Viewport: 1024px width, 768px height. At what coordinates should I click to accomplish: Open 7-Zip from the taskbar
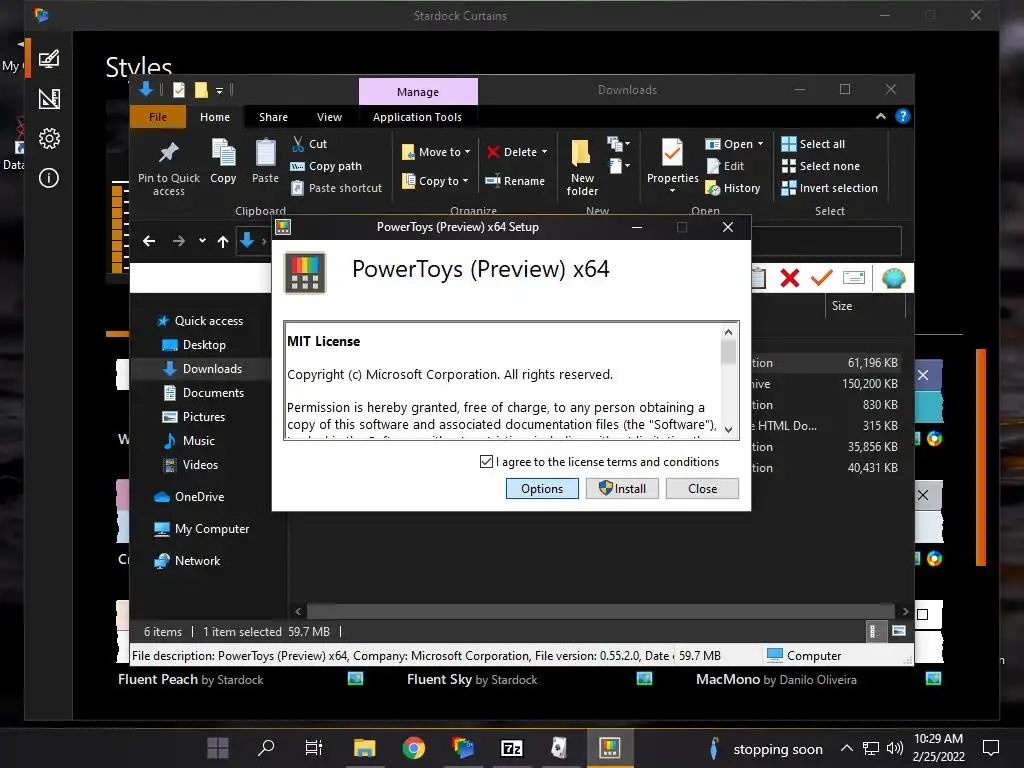tap(511, 748)
